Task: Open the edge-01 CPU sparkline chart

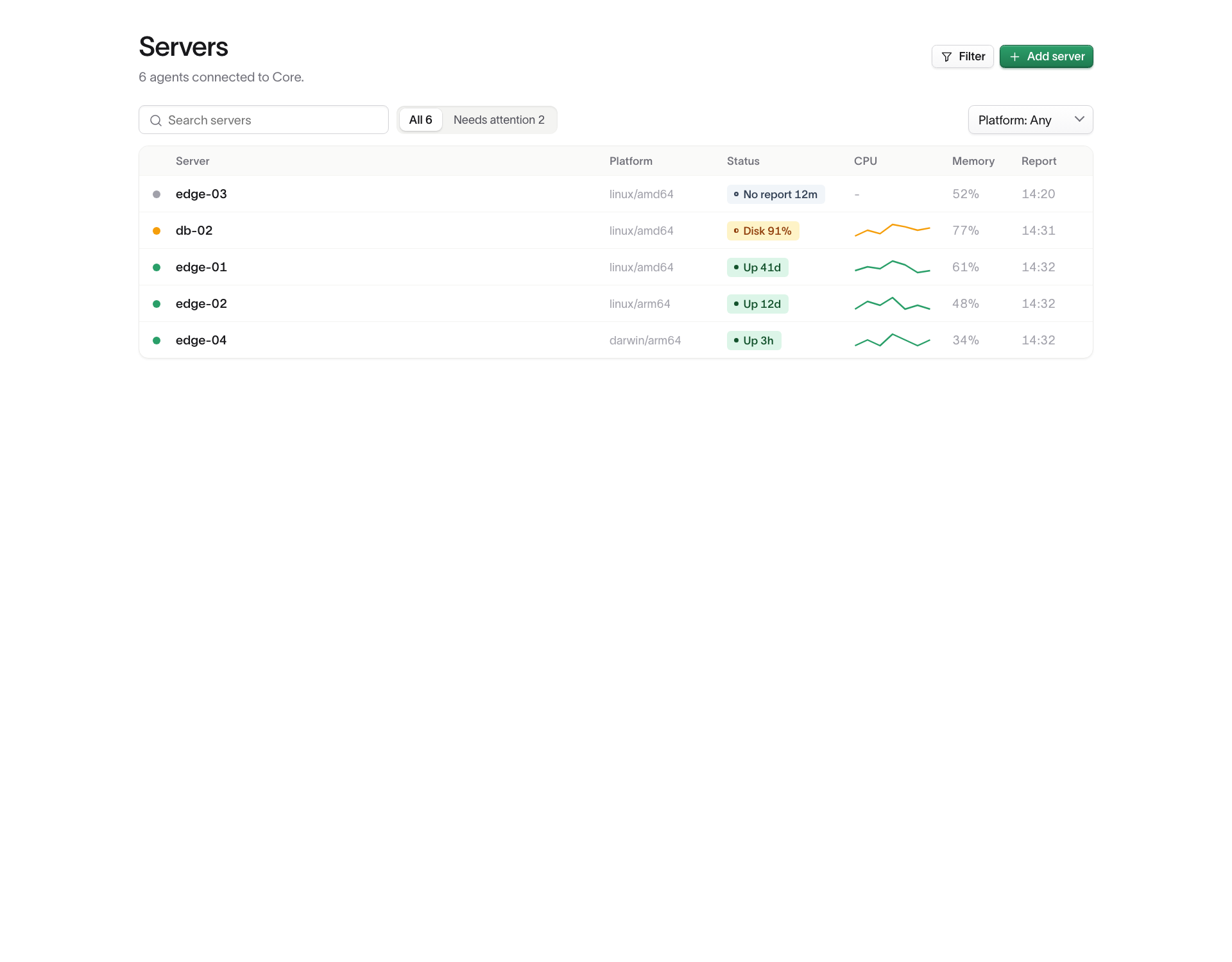Action: pyautogui.click(x=892, y=267)
